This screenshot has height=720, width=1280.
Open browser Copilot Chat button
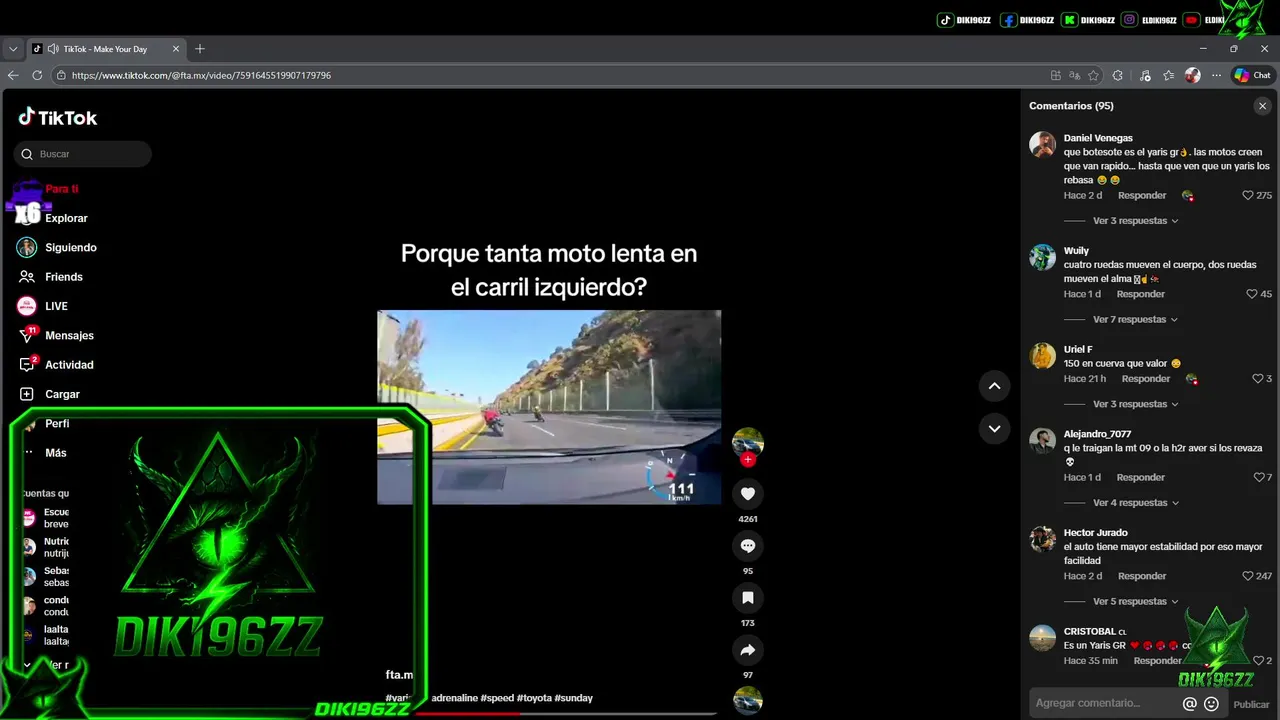click(1252, 75)
